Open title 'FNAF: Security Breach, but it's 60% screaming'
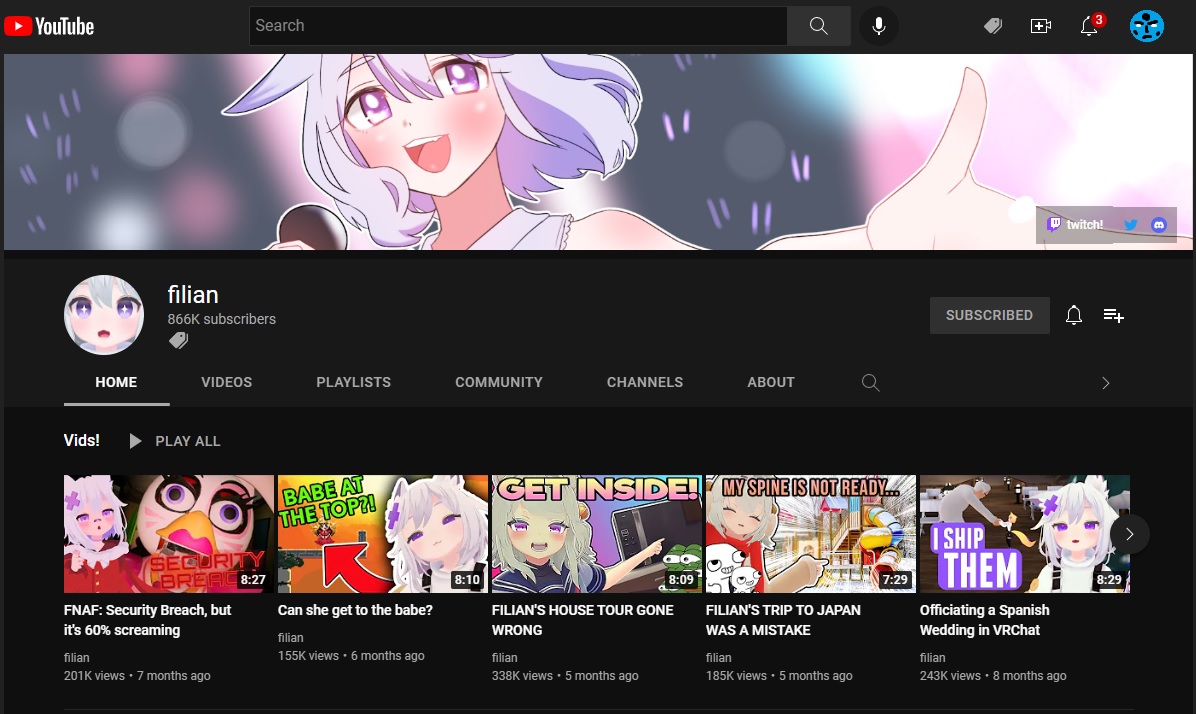Screen dimensions: 1196x714 [147, 620]
